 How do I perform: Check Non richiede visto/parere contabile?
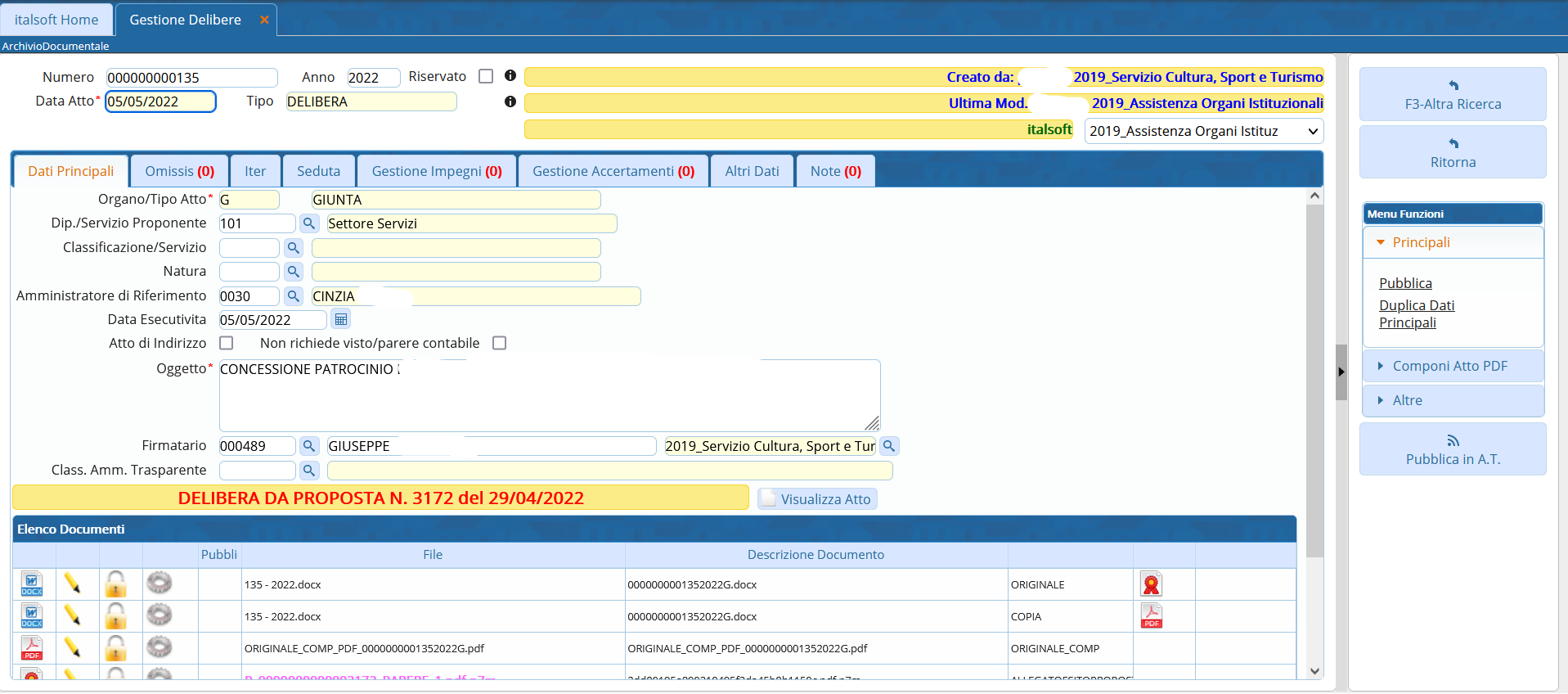[499, 343]
